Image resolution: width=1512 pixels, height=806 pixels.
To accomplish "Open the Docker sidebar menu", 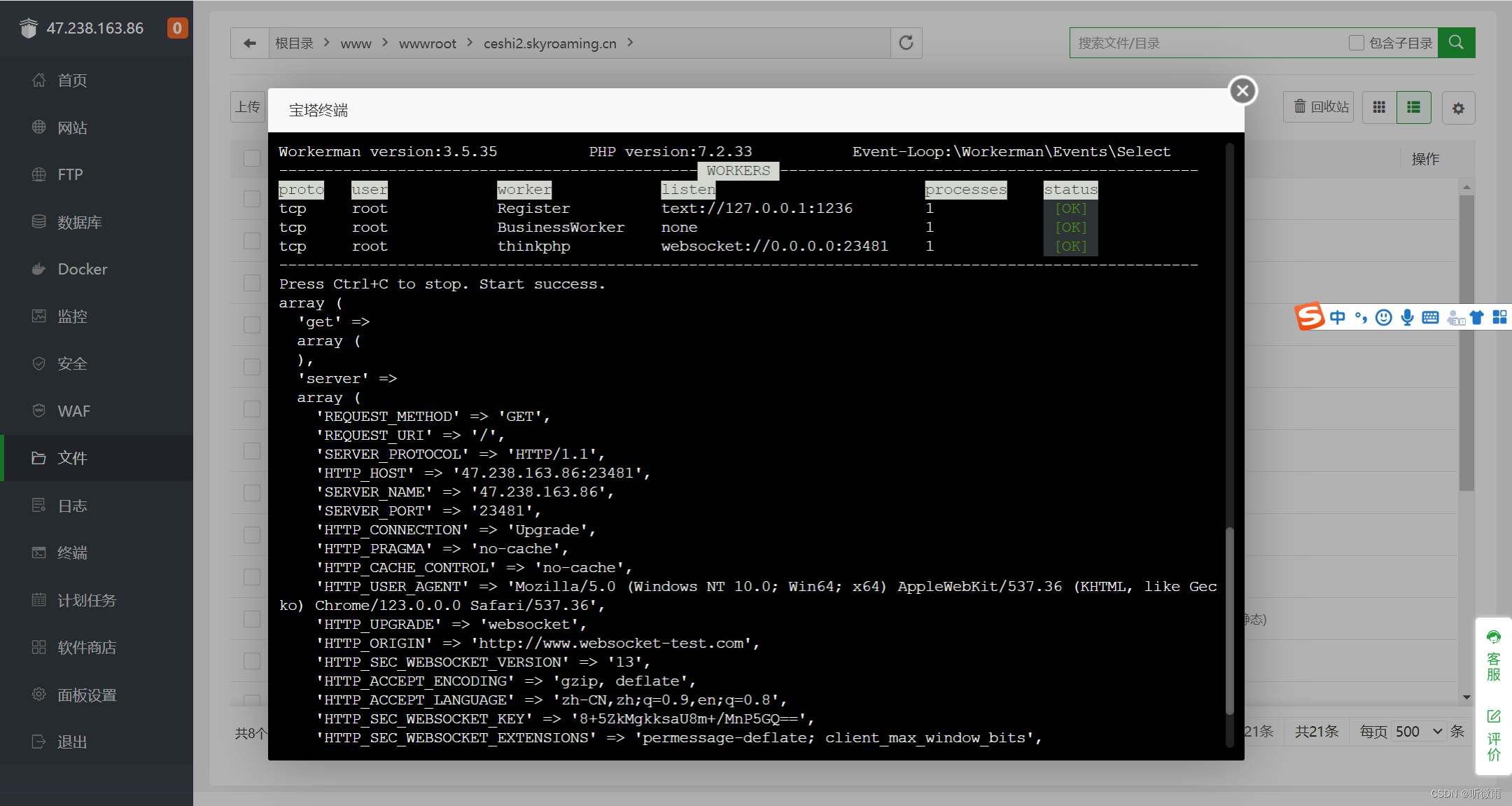I will 82,269.
